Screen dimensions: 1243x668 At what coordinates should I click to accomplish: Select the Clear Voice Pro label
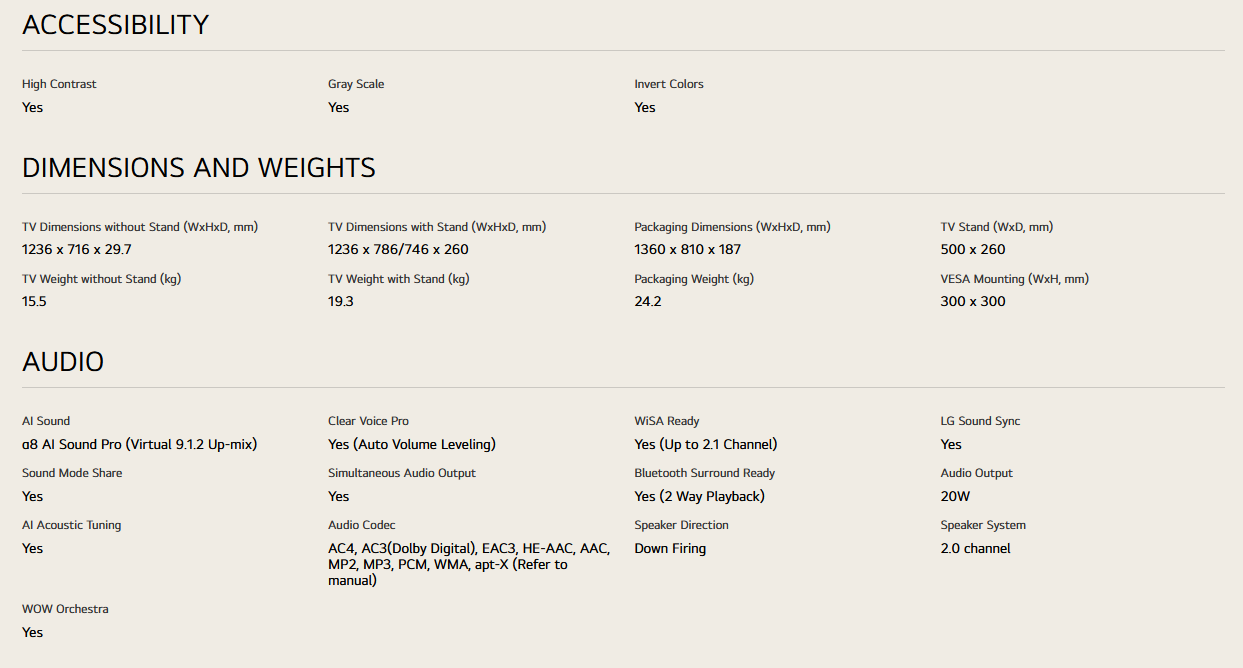(x=368, y=421)
